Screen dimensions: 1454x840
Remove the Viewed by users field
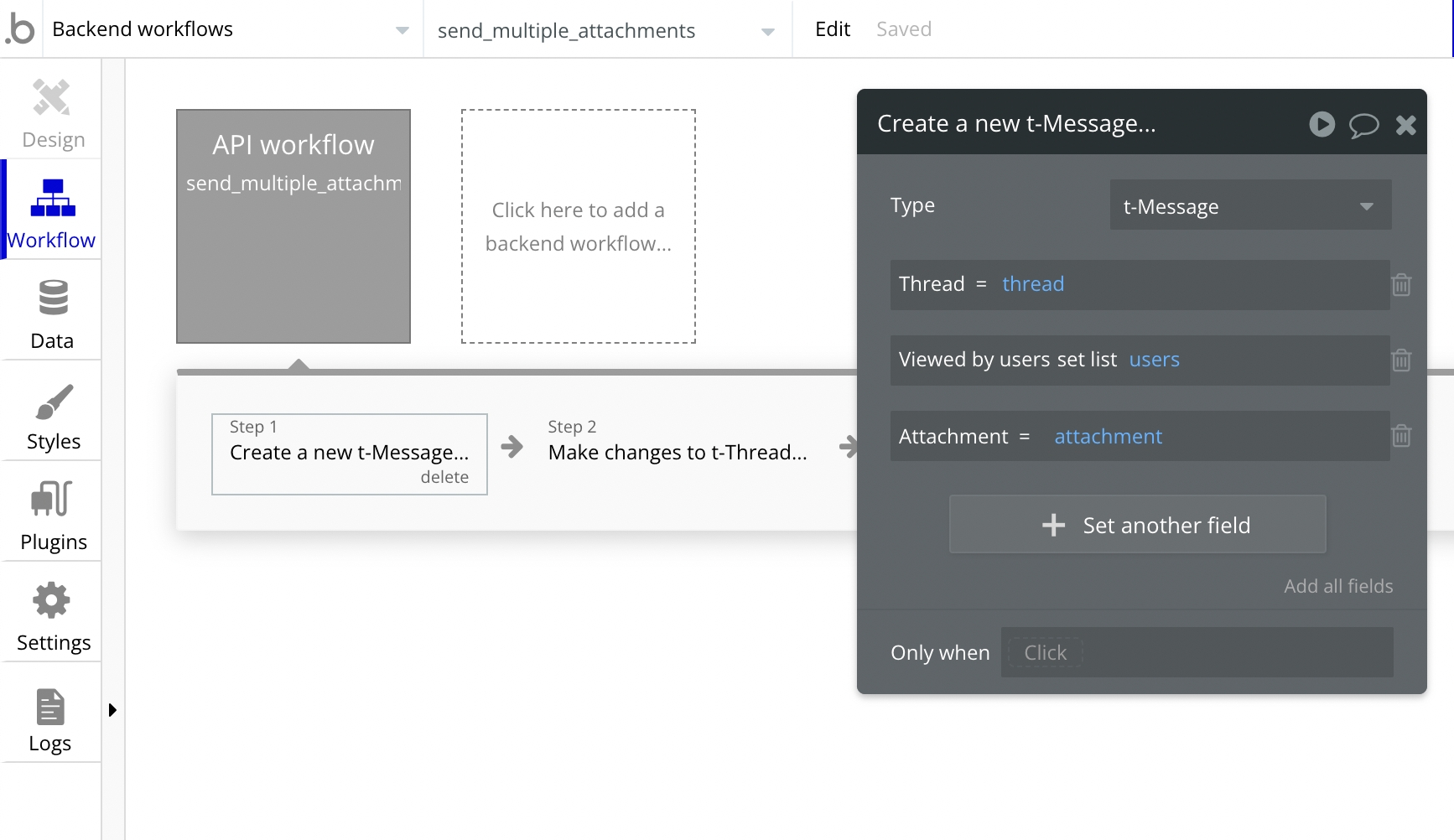click(1401, 360)
